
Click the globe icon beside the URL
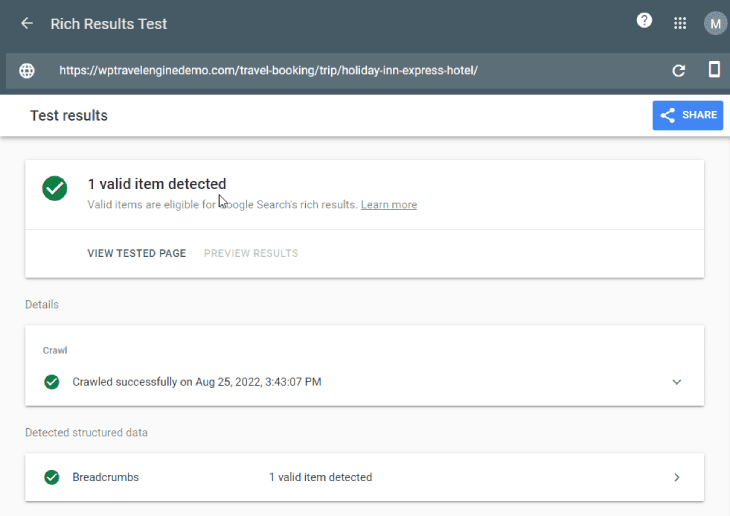27,70
